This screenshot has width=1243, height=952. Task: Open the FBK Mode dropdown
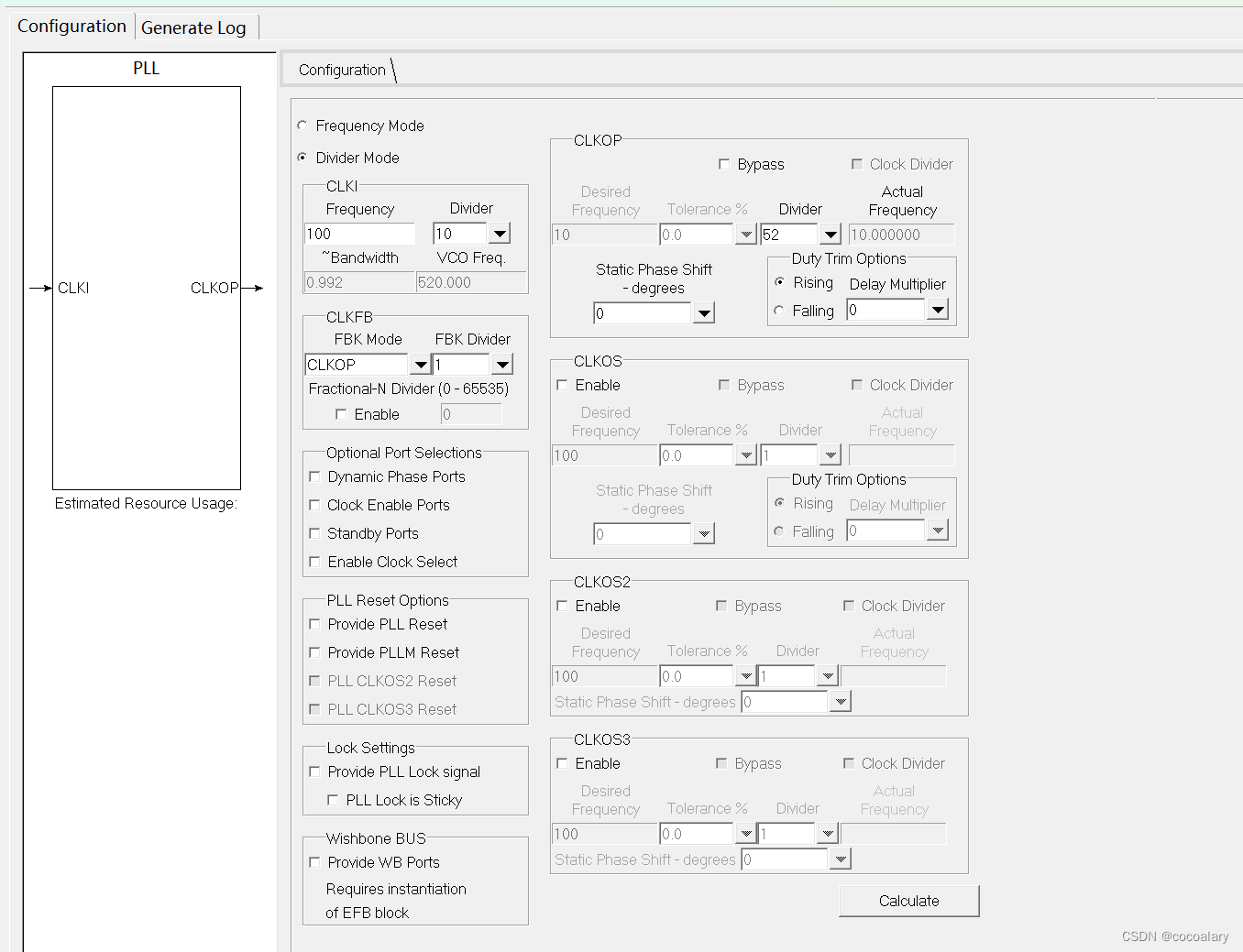coord(420,364)
